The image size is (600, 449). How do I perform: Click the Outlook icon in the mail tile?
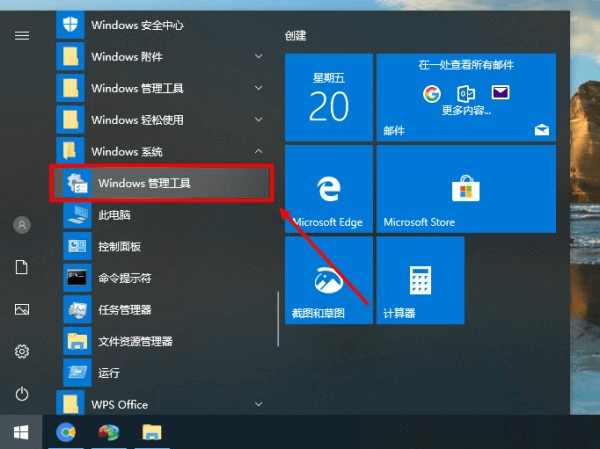466,93
